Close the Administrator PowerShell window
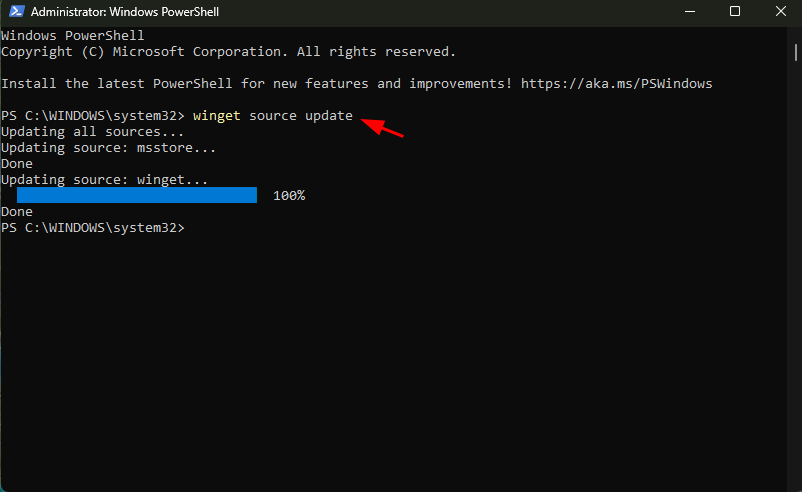 point(780,11)
